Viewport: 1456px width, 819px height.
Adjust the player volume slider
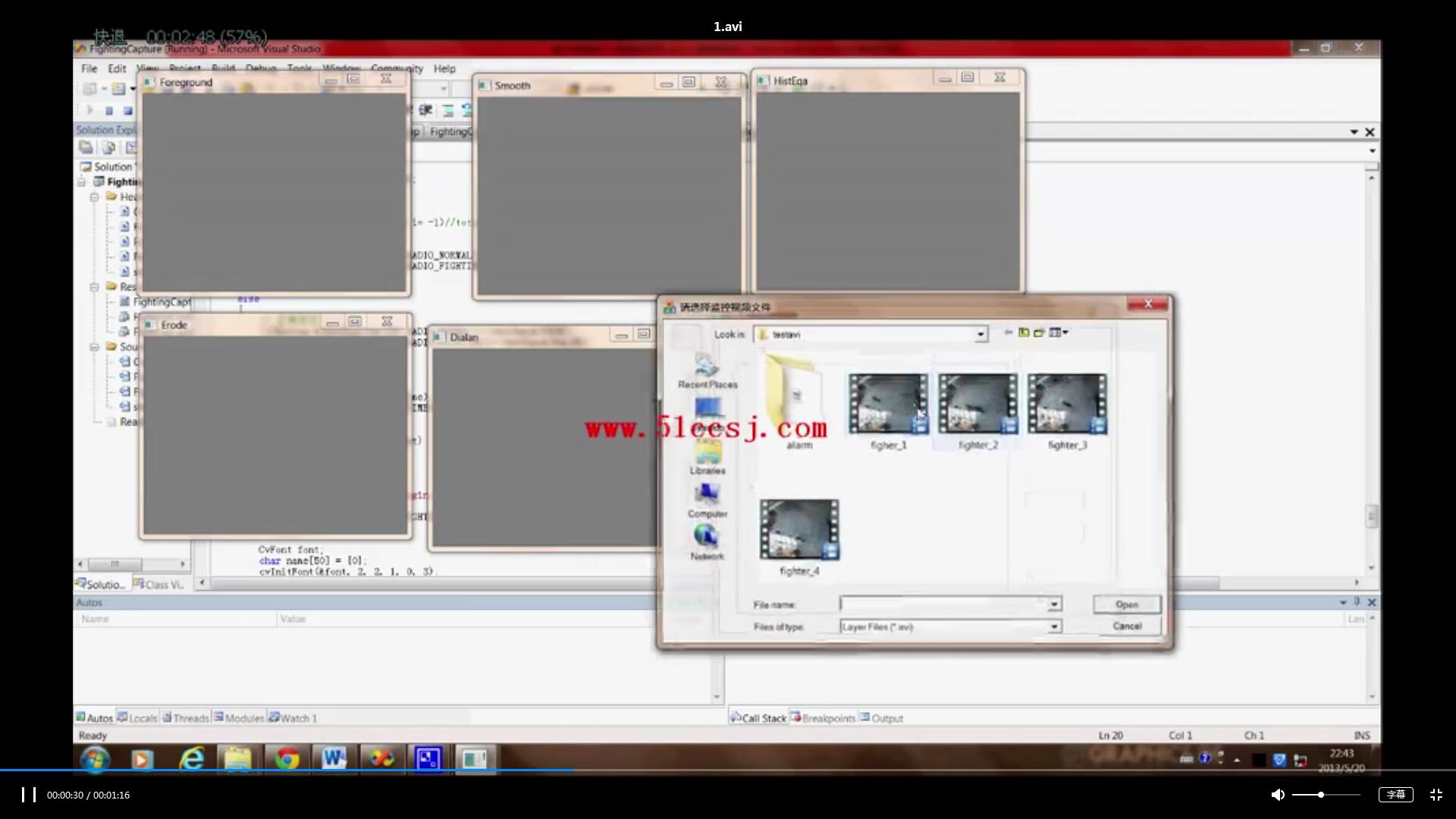click(x=1326, y=795)
